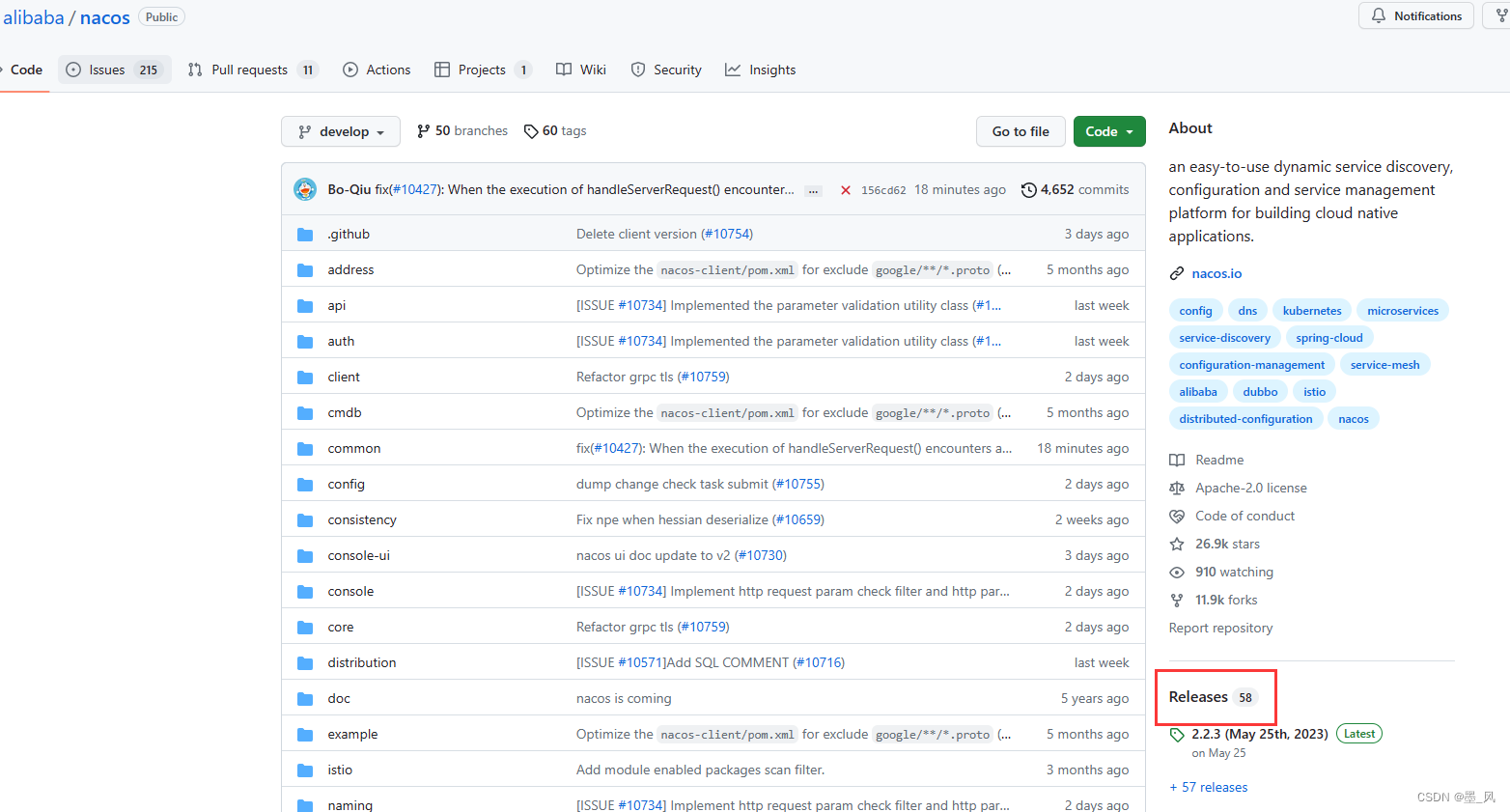Select the service-mesh topic tag
The width and height of the screenshot is (1510, 812).
[x=1384, y=365]
